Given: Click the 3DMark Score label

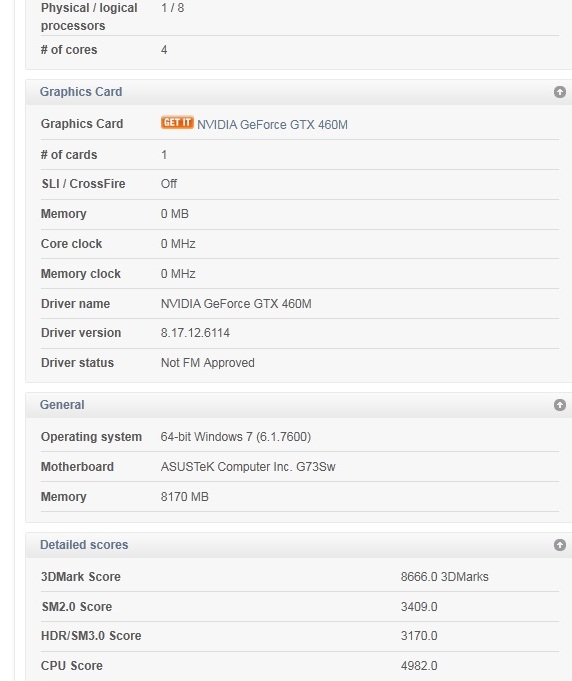Looking at the screenshot, I should [x=81, y=577].
